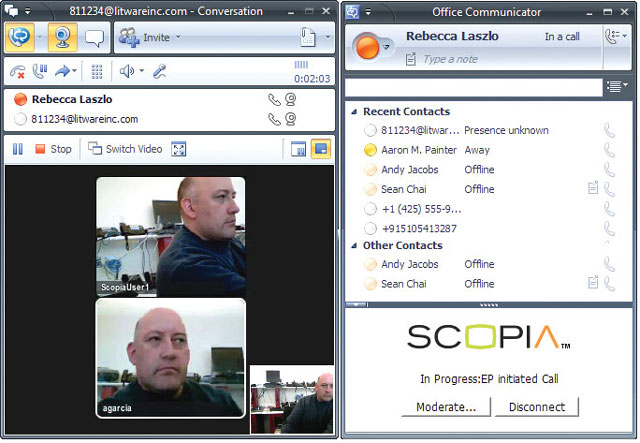
Task: Call Other Contacts Andy Jacobs via phone icon
Action: (609, 265)
